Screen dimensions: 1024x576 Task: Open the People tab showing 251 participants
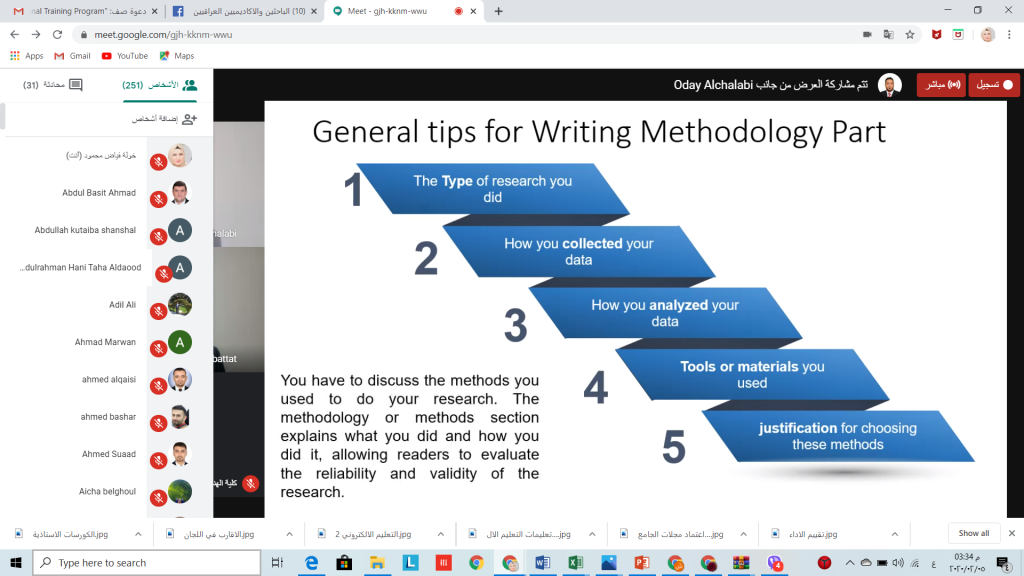tap(159, 85)
